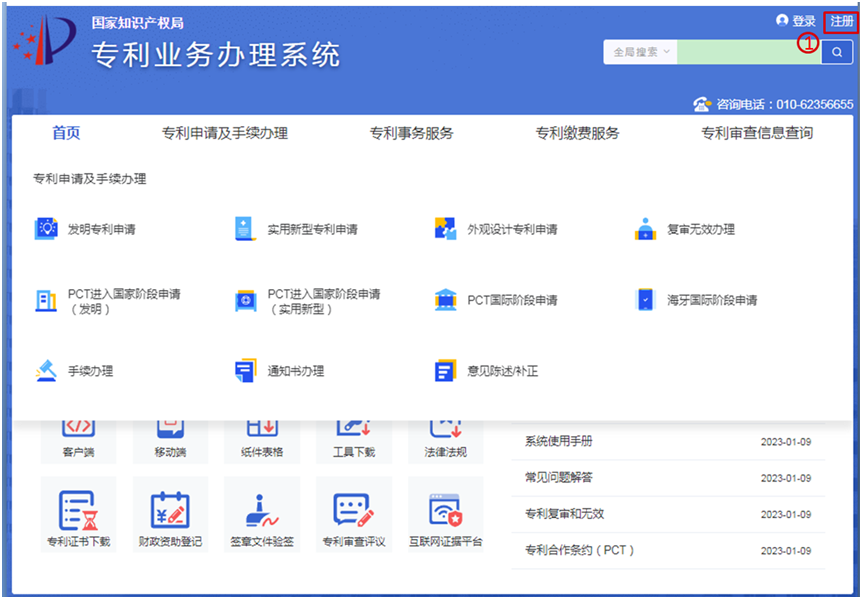This screenshot has height=599, width=862.
Task: Open the 移动端 icon
Action: coord(170,428)
